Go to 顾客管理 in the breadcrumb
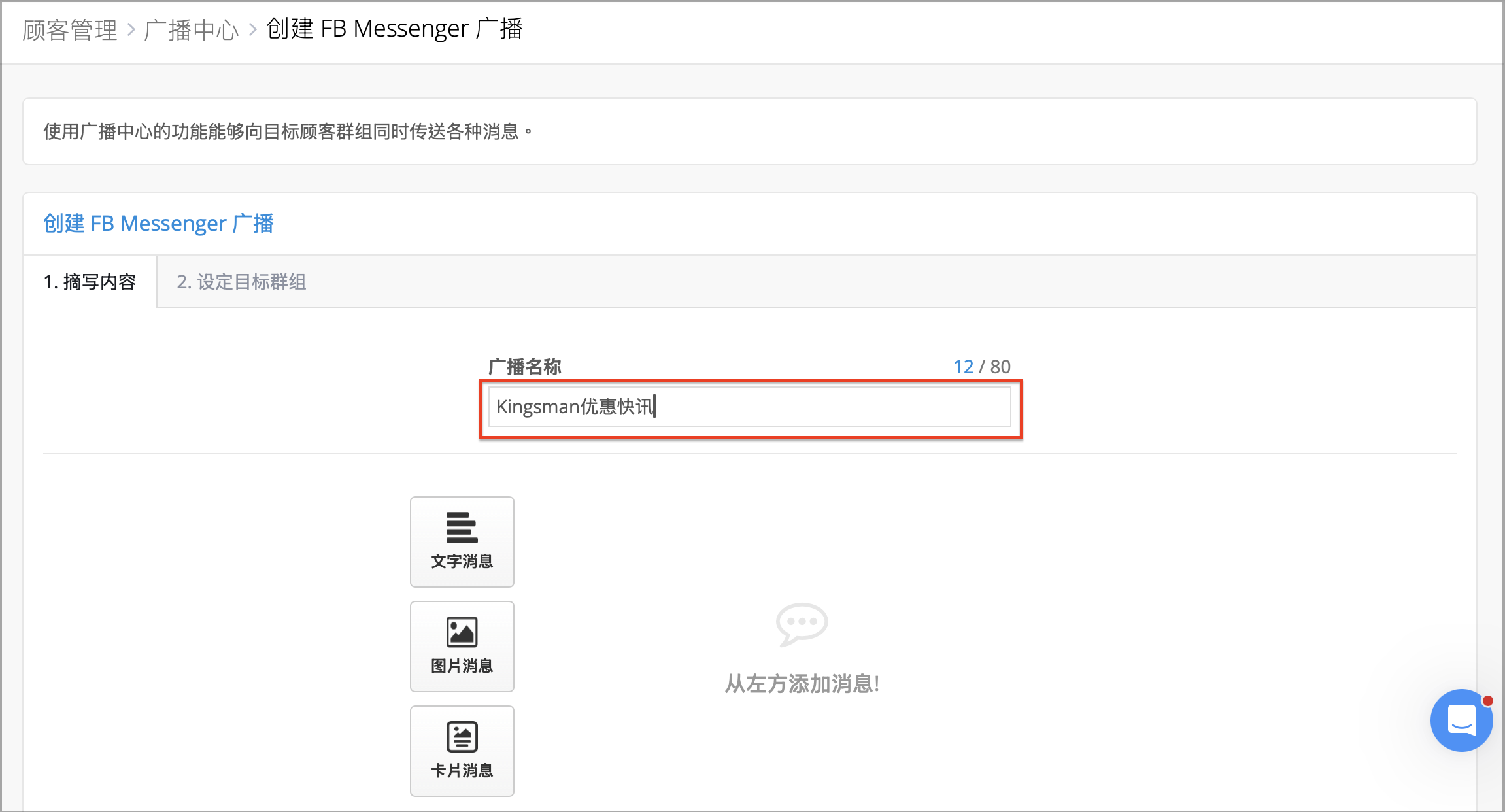 click(x=70, y=30)
